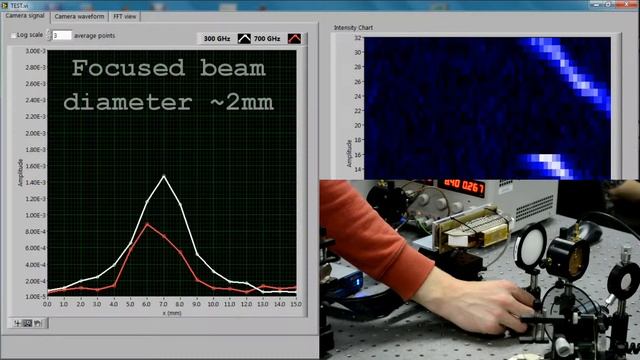
Task: Click the white curve peak point at 7.0 mm
Action: (x=164, y=176)
